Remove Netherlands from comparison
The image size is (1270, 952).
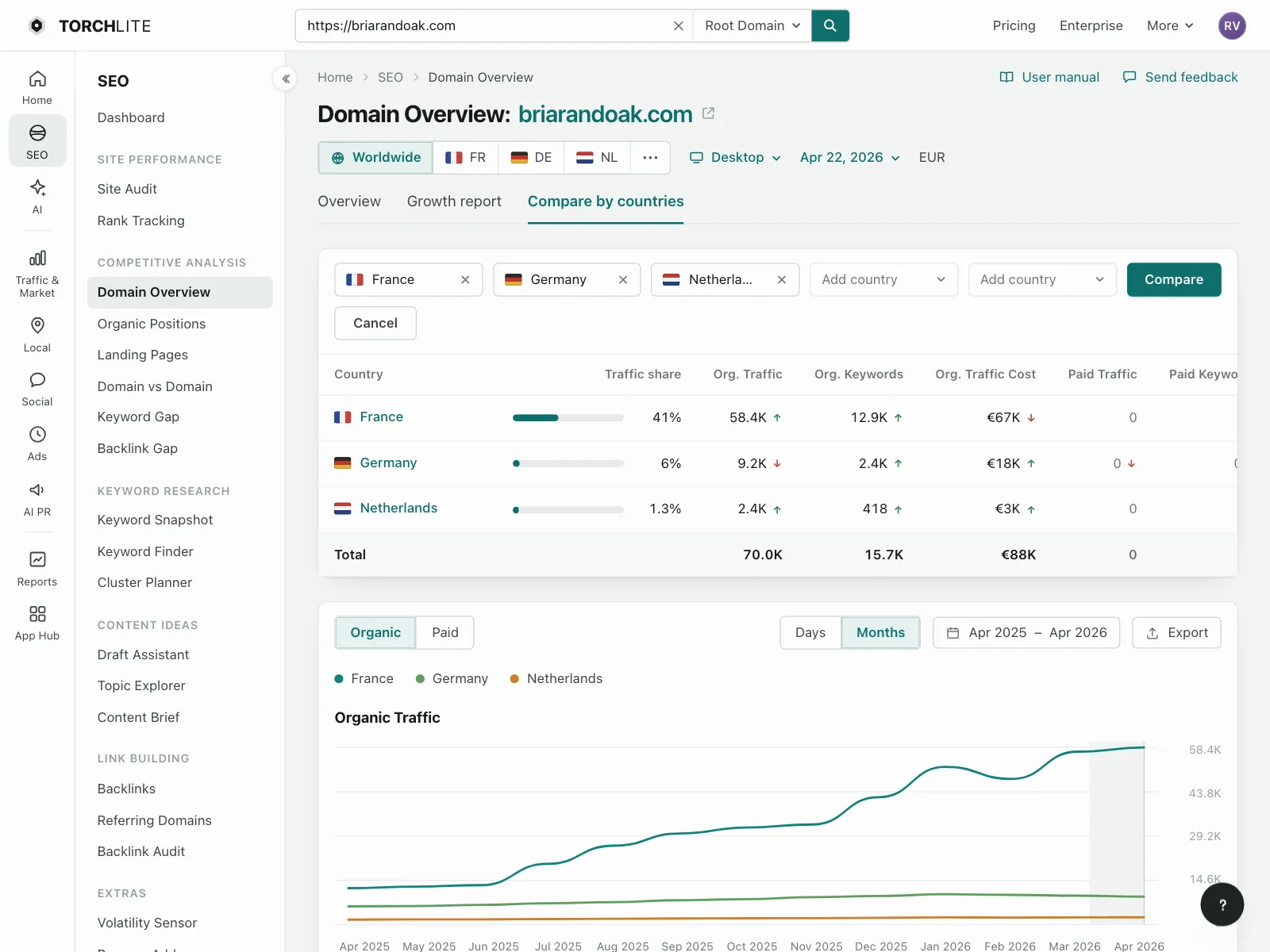click(x=782, y=279)
